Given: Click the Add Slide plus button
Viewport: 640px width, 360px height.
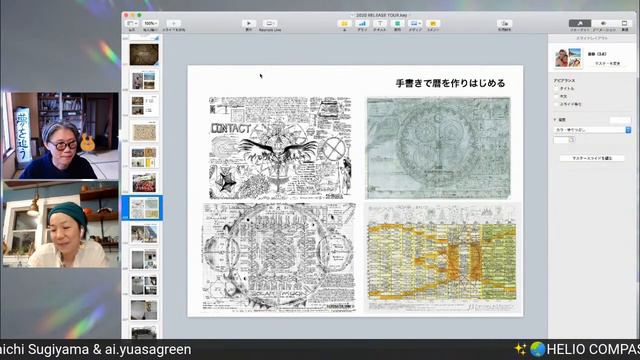Looking at the screenshot, I should pyautogui.click(x=173, y=24).
